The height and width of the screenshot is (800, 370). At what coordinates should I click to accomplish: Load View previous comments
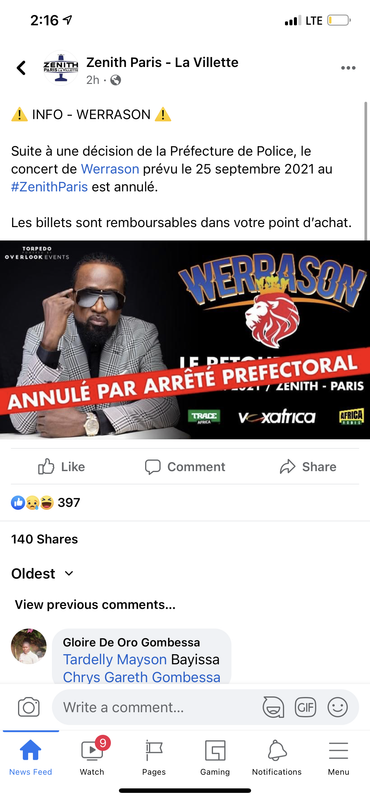pos(95,605)
